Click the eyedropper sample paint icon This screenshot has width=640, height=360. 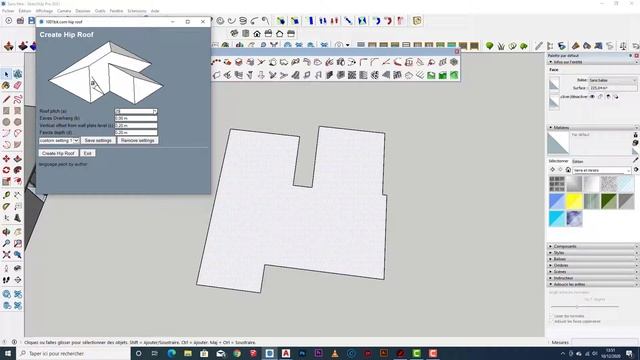(x=636, y=160)
